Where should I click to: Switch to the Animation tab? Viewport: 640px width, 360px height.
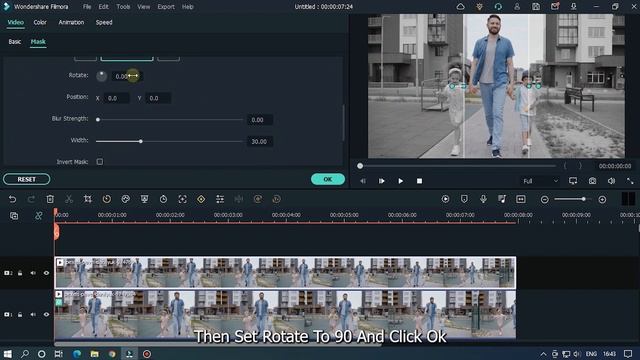(x=71, y=22)
